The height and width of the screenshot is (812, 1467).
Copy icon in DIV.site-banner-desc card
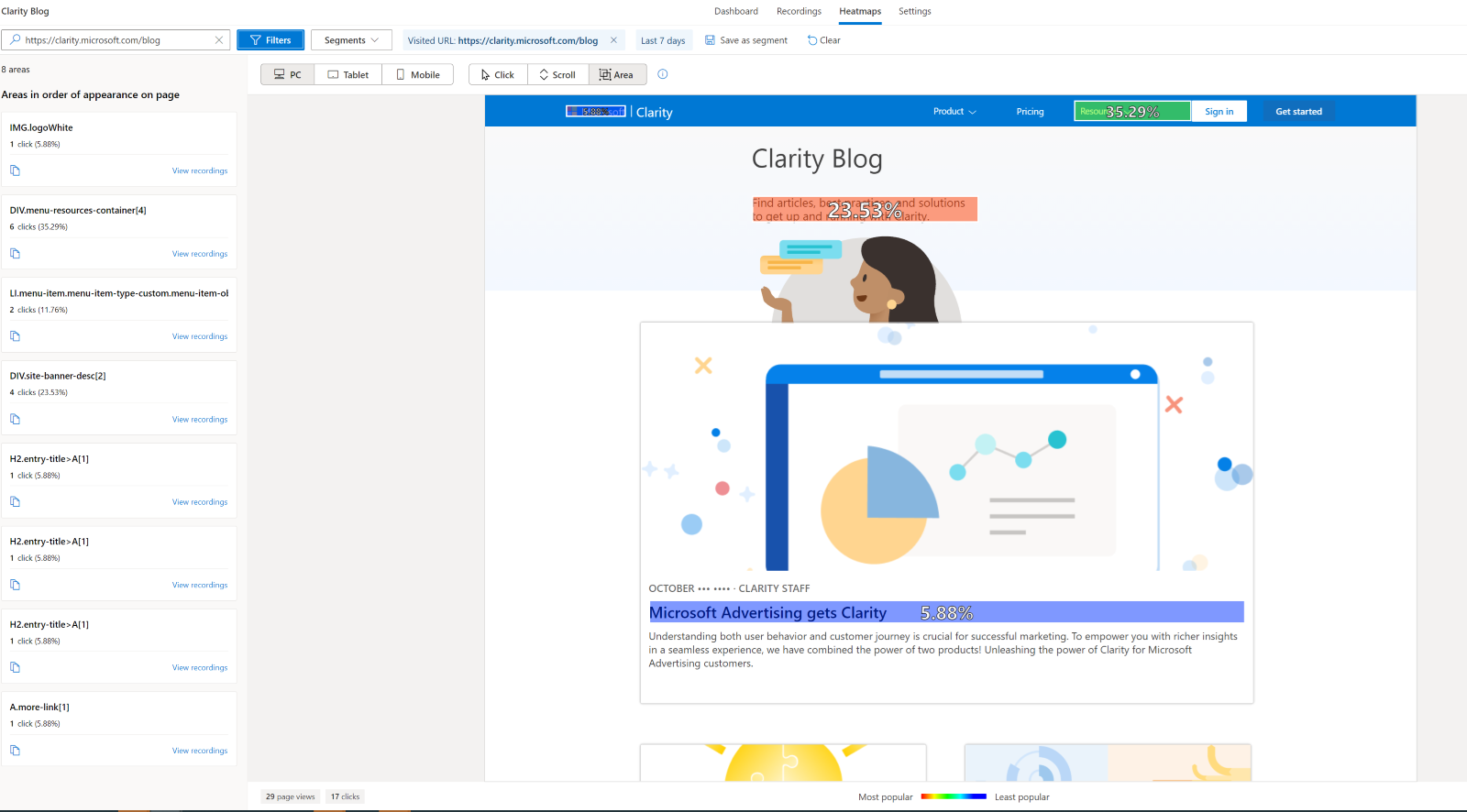[15, 419]
